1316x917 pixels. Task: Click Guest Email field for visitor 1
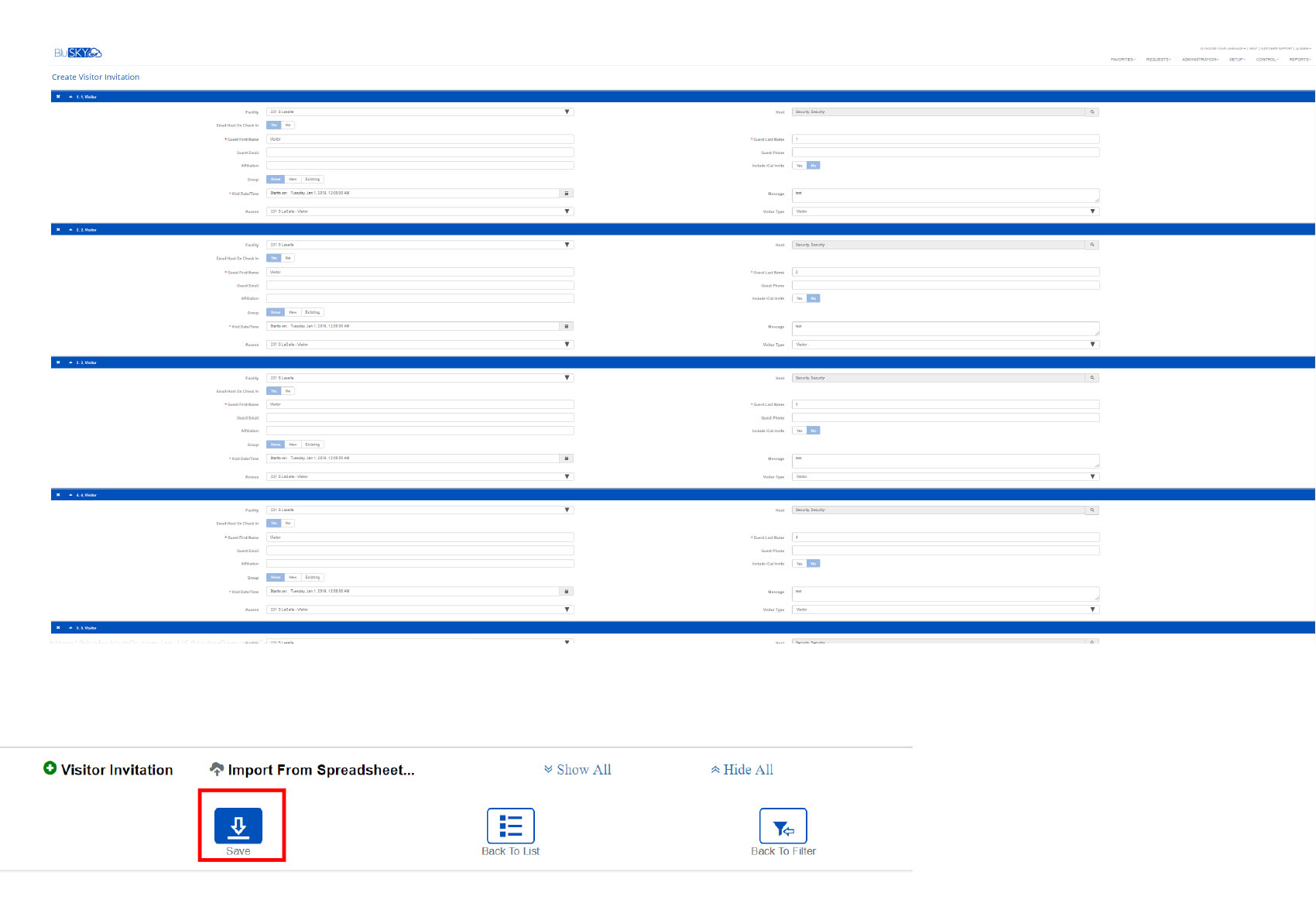coord(420,153)
